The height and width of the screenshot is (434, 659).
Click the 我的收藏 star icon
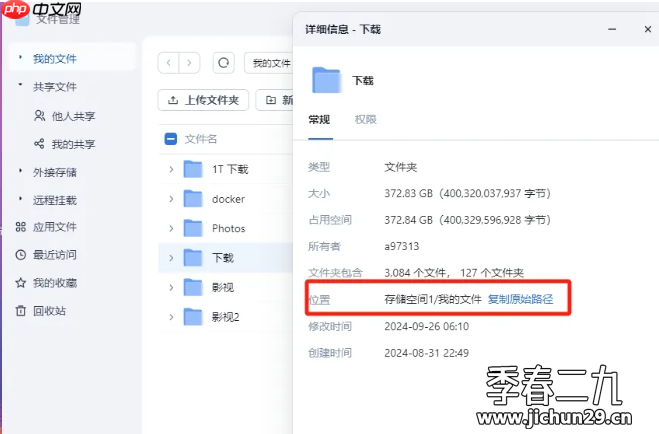[21, 283]
